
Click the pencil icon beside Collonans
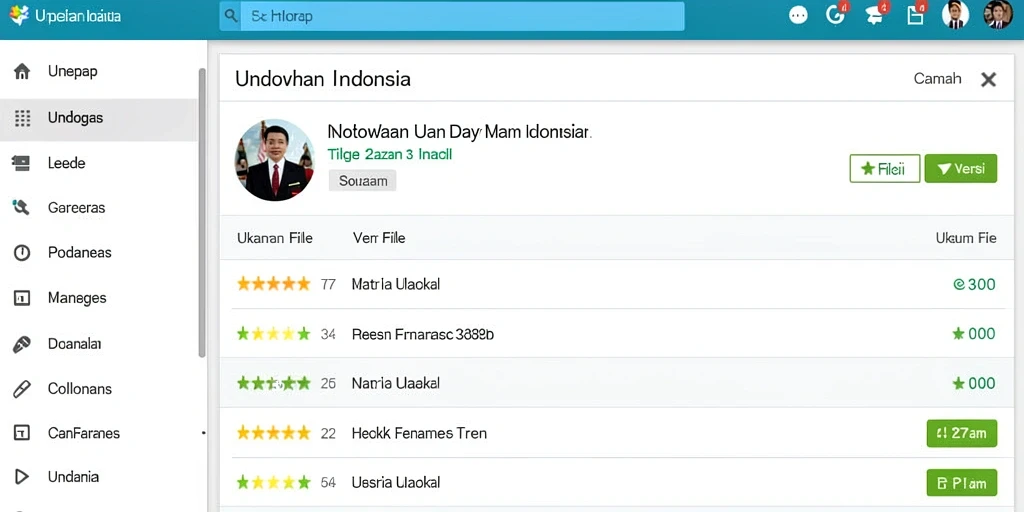pos(22,389)
